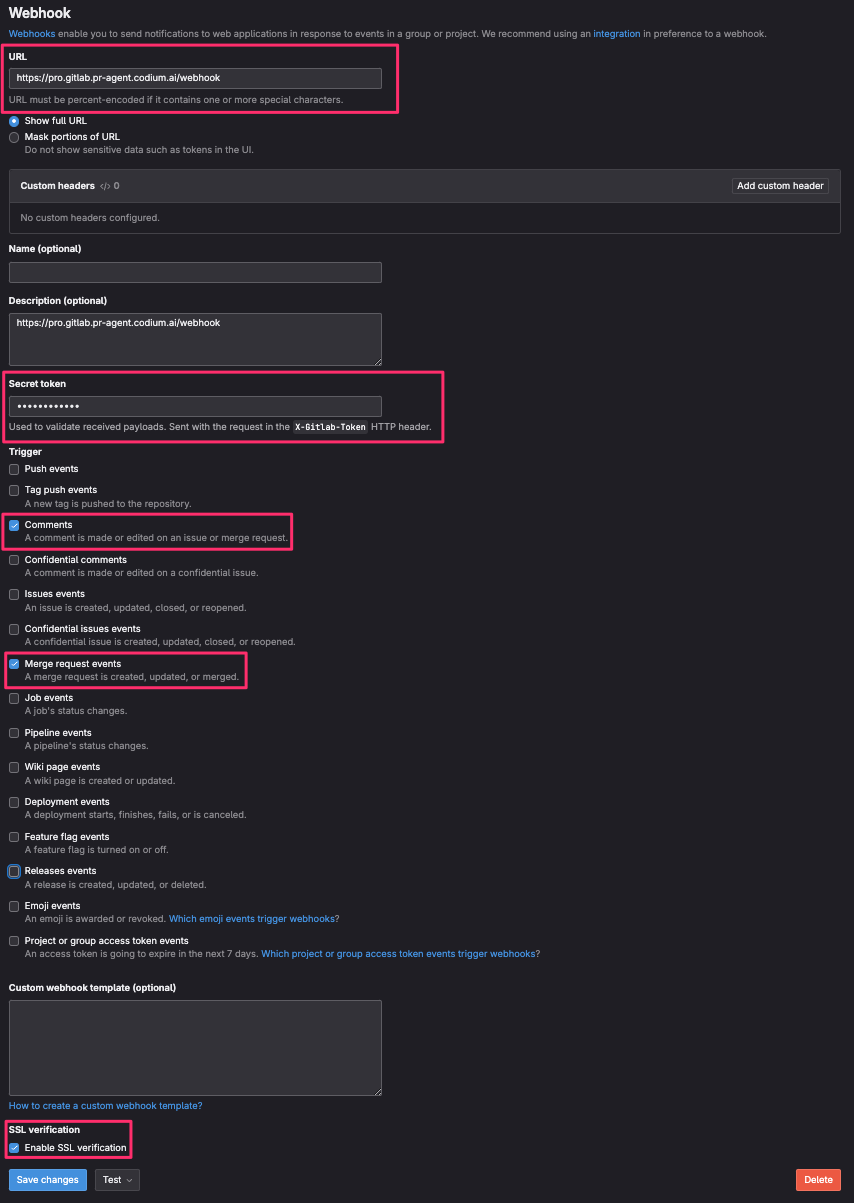Screen dimensions: 854x1203
Task: Click the Save changes button
Action: pos(47,1180)
